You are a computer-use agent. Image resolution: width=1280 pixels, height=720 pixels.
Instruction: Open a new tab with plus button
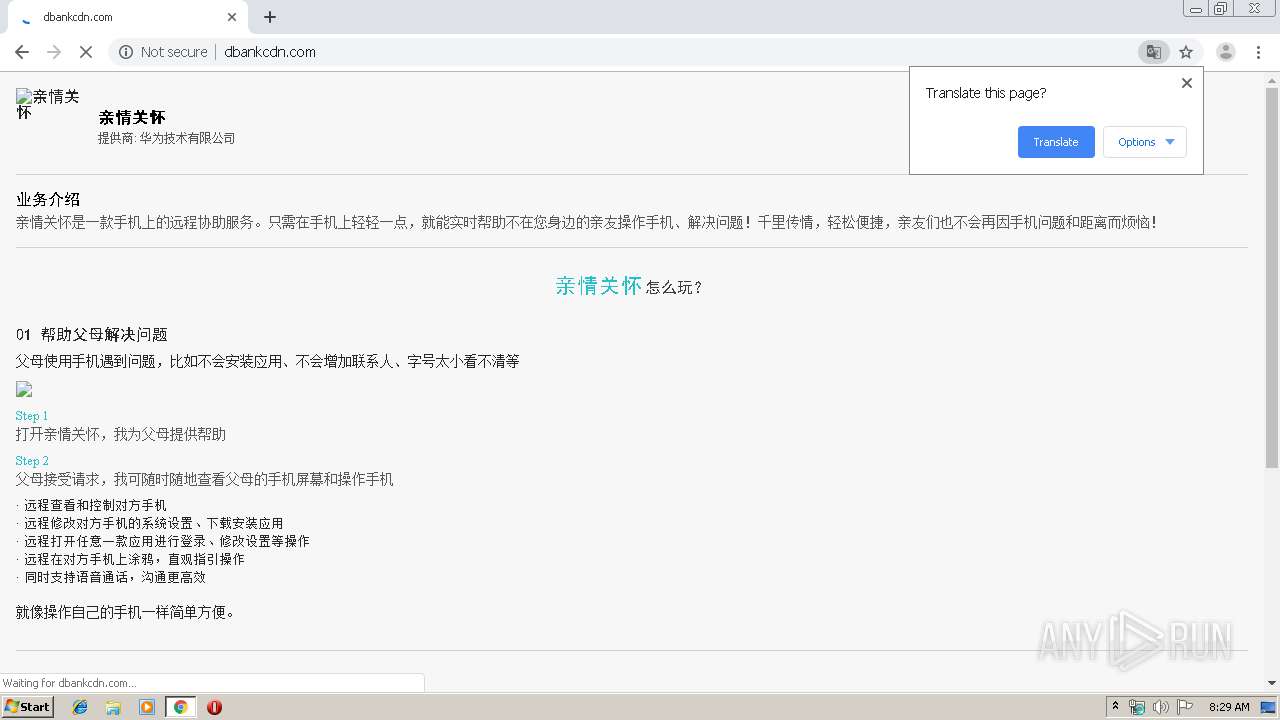(x=270, y=17)
